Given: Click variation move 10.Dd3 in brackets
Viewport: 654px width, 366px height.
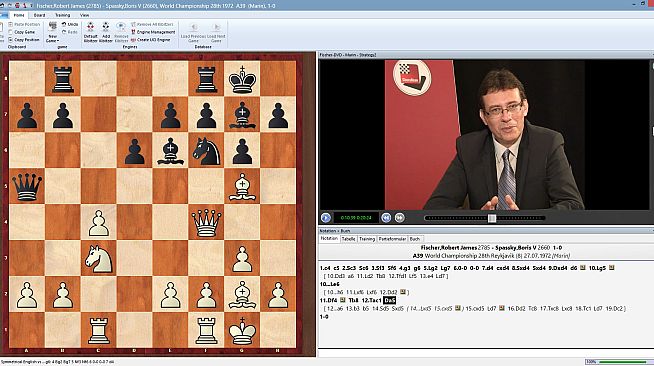Looking at the screenshot, I should click(x=335, y=276).
